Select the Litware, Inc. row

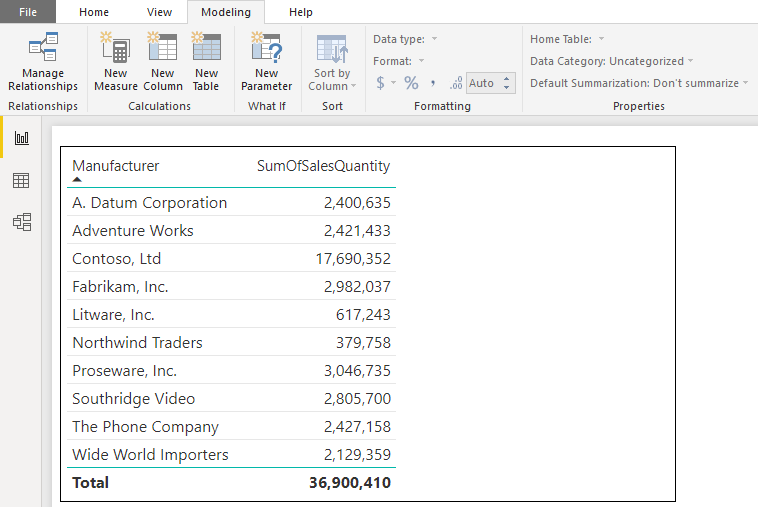(x=232, y=315)
